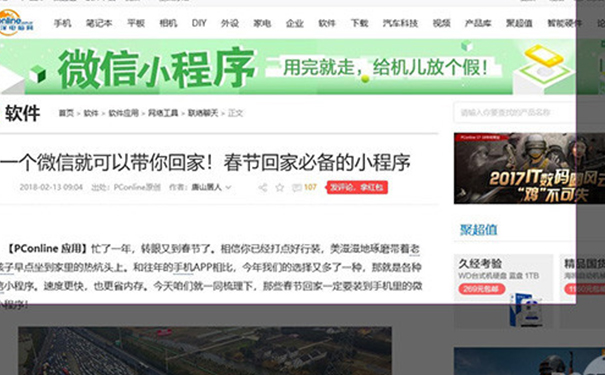
Task: Go to 首页 in the breadcrumb
Action: coord(66,113)
